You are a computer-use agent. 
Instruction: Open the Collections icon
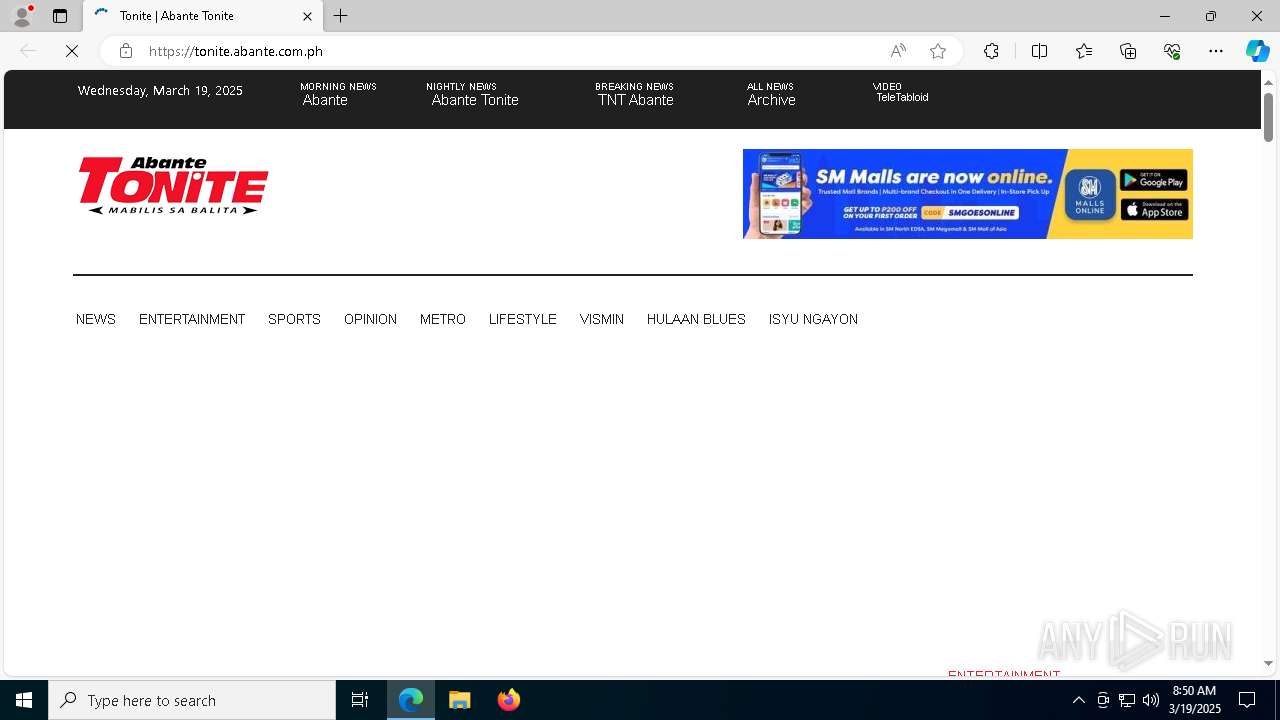(x=1128, y=51)
